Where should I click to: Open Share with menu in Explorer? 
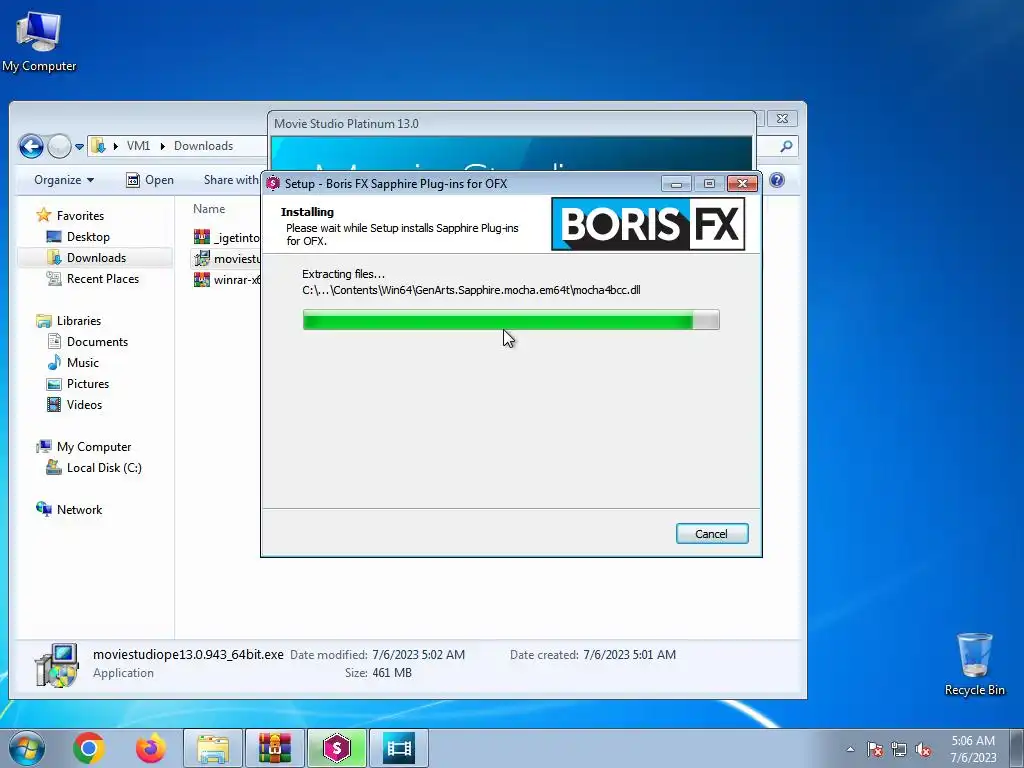click(231, 180)
